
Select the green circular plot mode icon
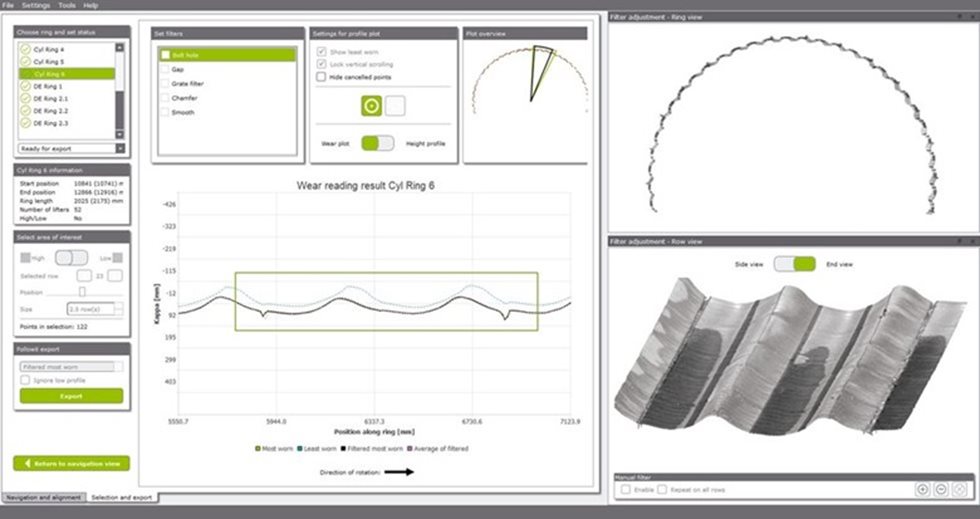click(x=372, y=106)
